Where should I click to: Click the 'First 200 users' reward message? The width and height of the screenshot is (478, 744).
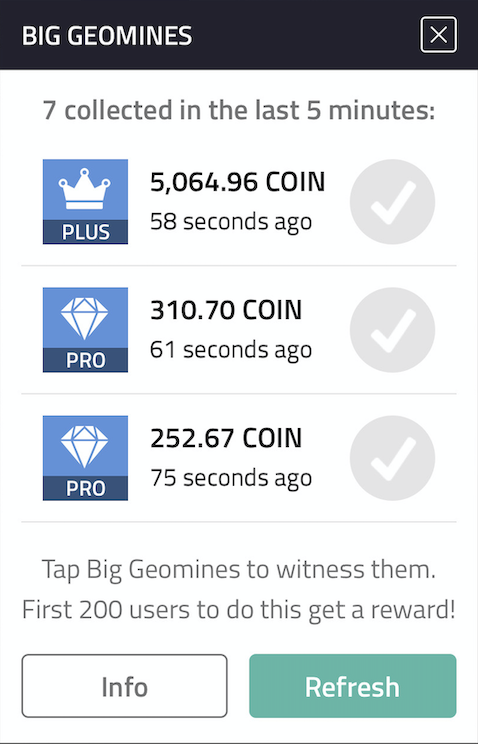click(x=239, y=610)
